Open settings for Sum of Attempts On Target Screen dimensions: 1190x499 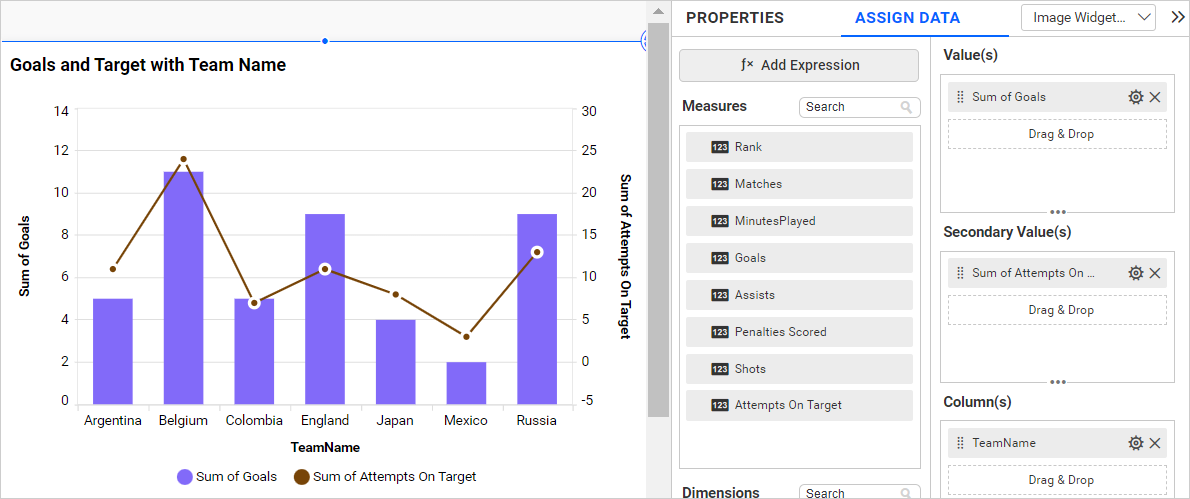coord(1135,273)
